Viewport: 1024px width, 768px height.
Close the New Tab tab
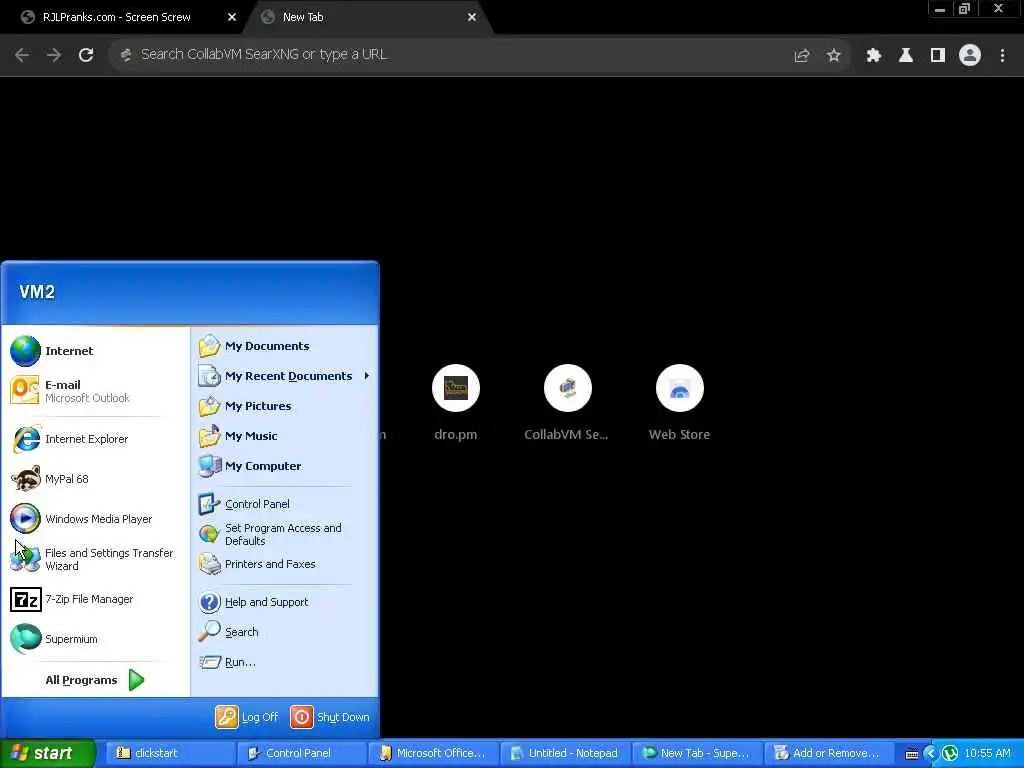tap(472, 17)
